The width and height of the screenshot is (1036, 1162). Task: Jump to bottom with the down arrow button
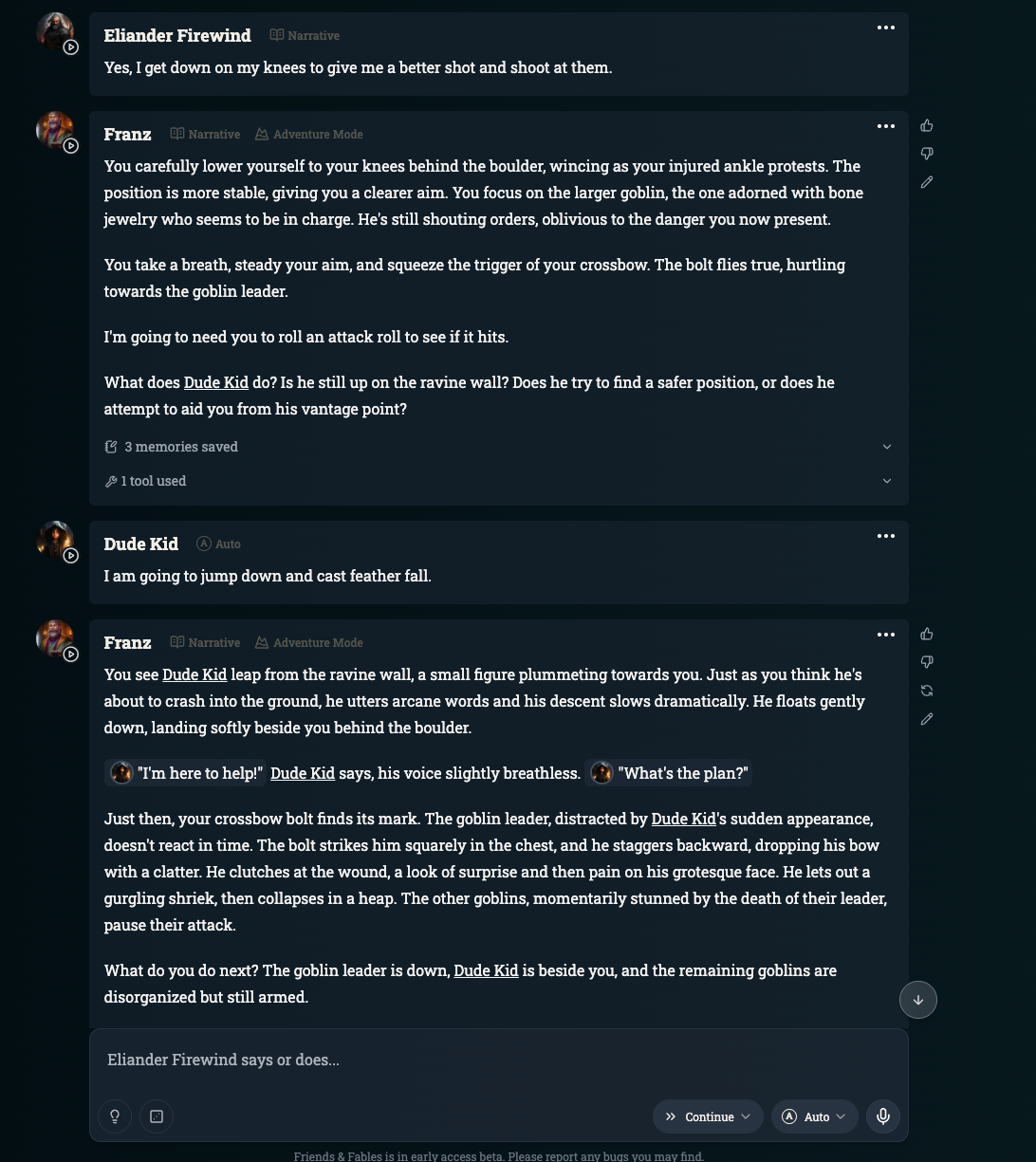pos(918,1000)
